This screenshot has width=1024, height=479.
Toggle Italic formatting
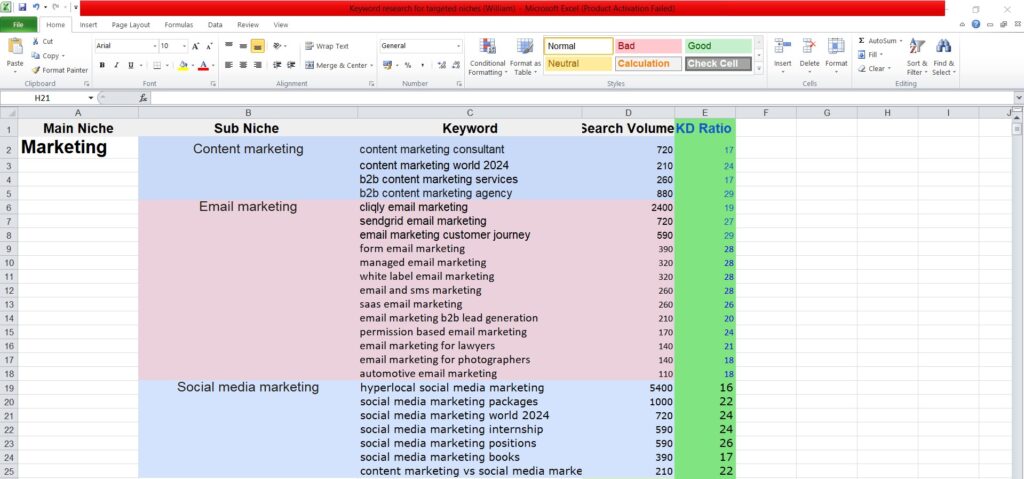coord(116,65)
